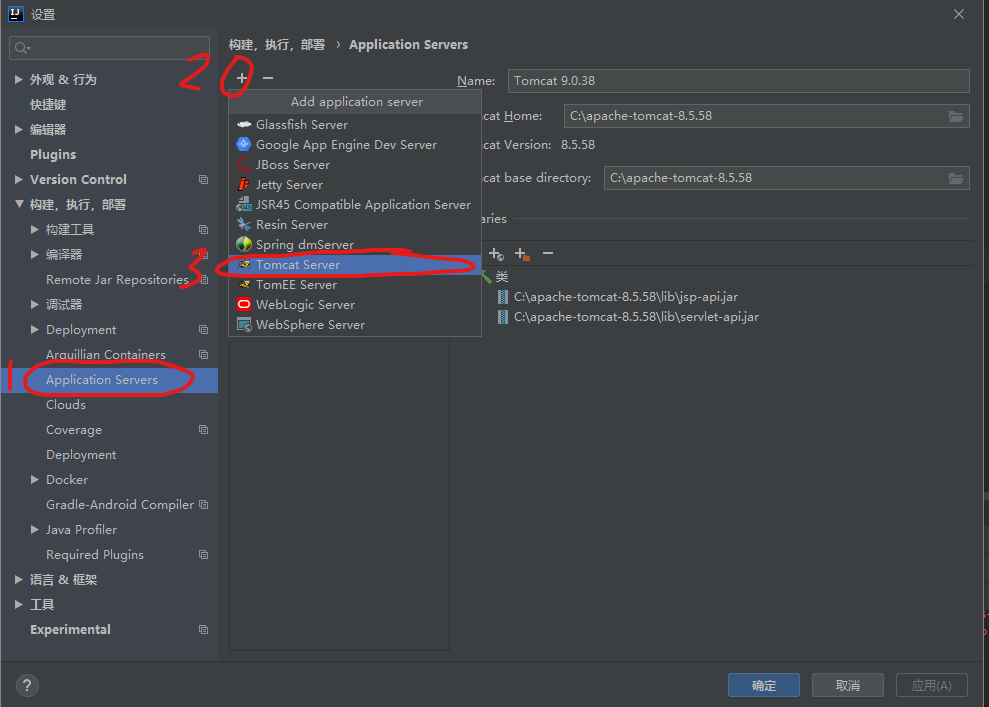Click the servlet-api.jar library icon
Screen dimensions: 989x707
point(503,317)
